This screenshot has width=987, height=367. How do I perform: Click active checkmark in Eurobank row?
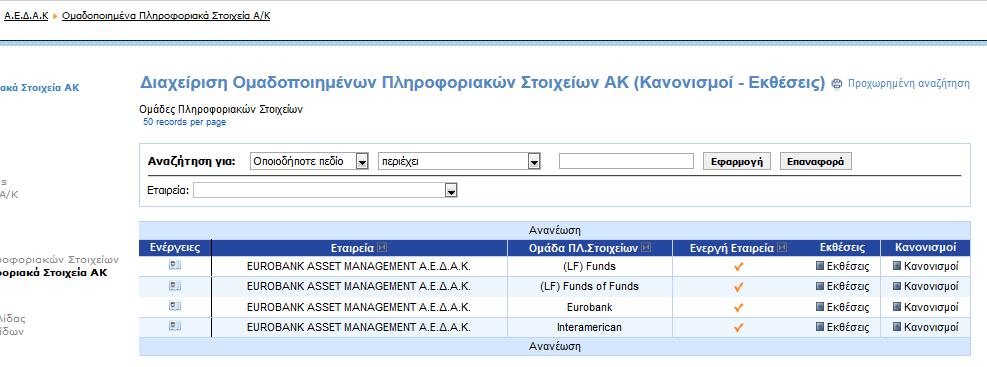pos(739,308)
